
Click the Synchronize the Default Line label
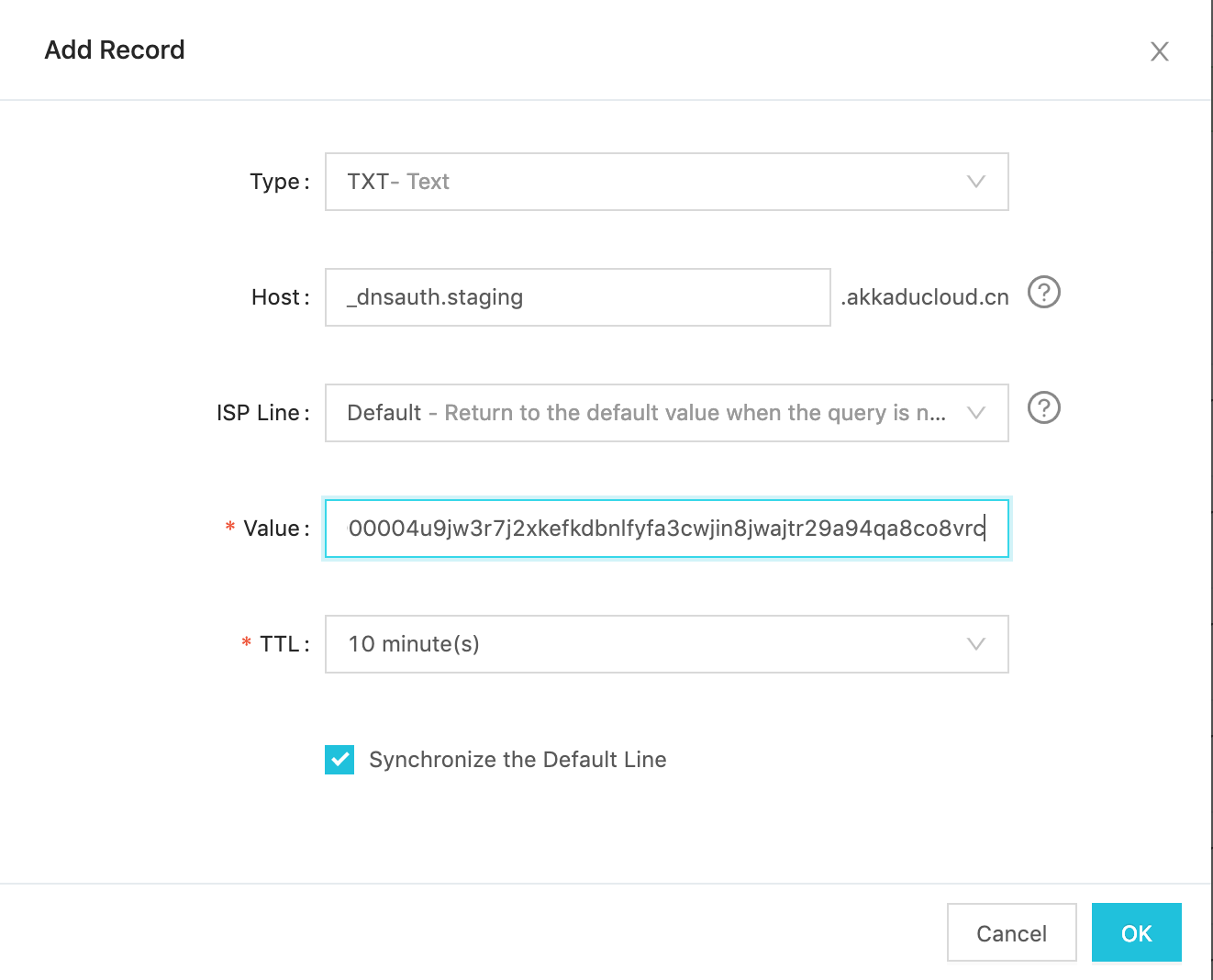point(517,760)
